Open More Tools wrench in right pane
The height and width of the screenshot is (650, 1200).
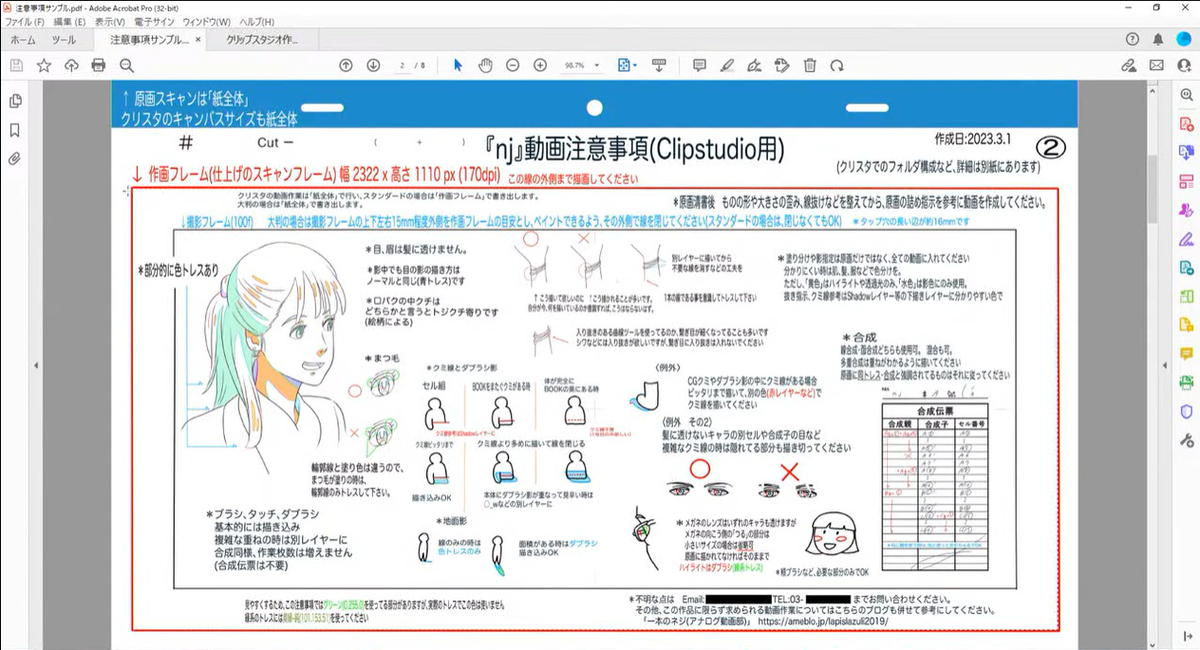pos(1187,440)
